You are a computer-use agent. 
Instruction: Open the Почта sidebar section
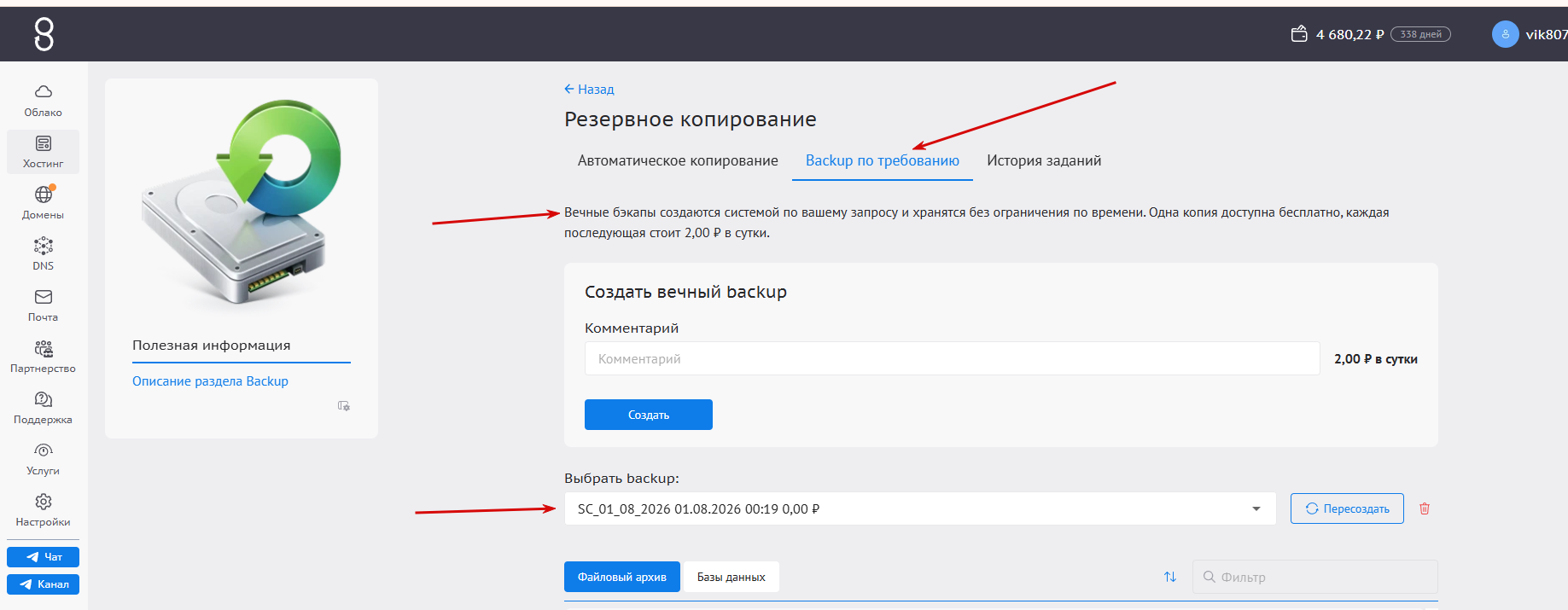pyautogui.click(x=44, y=305)
